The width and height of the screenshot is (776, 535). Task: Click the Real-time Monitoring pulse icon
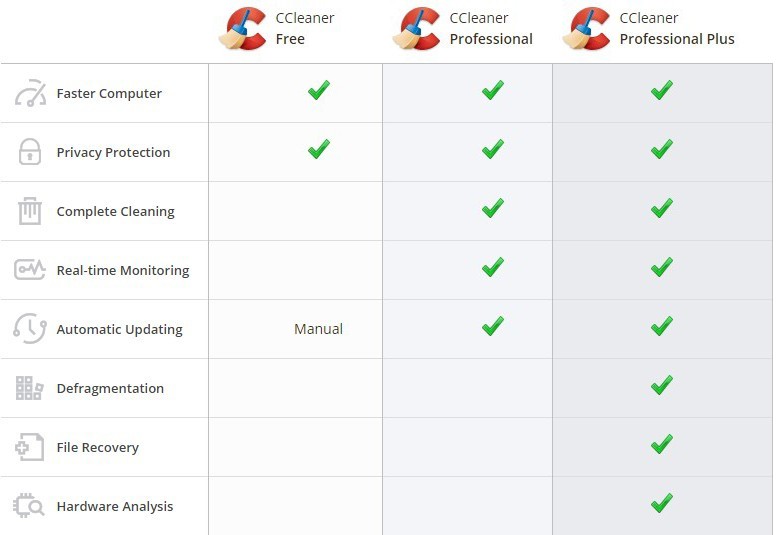[30, 270]
